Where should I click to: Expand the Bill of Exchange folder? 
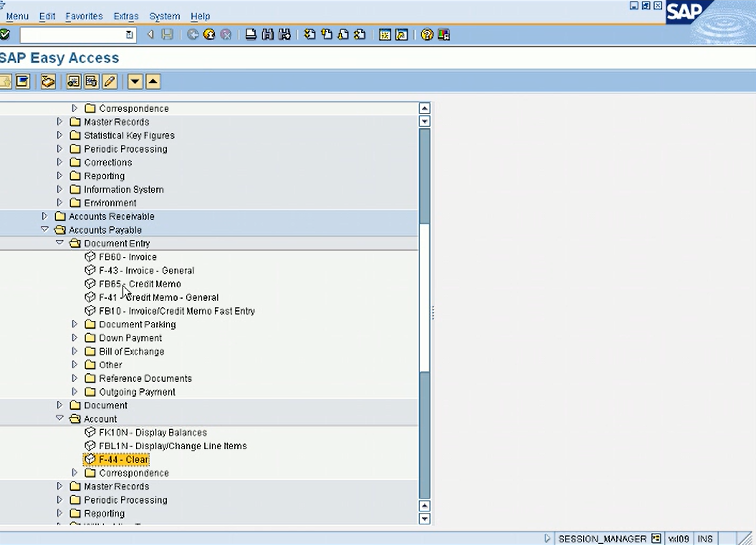[75, 351]
